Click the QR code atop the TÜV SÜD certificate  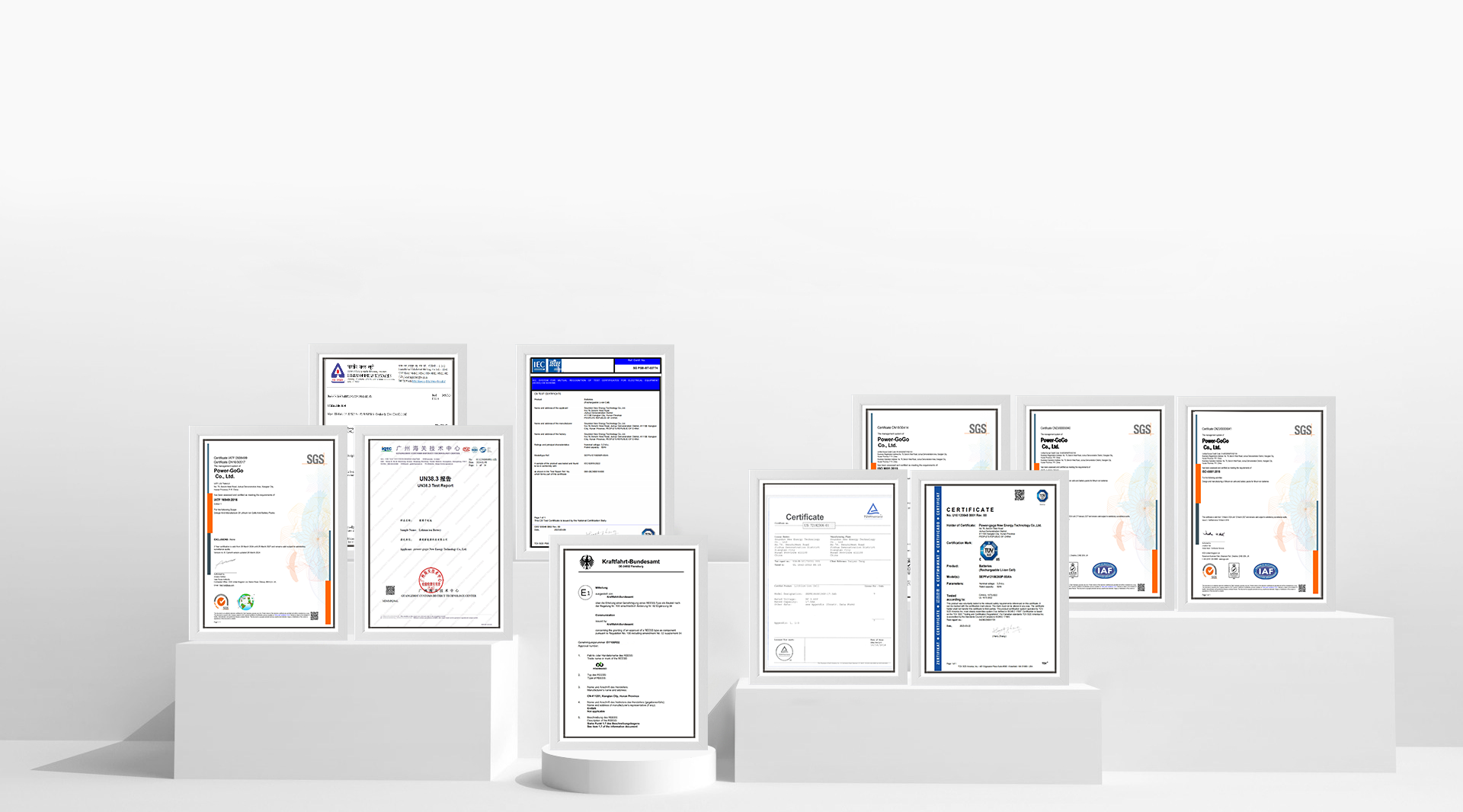(x=1020, y=495)
